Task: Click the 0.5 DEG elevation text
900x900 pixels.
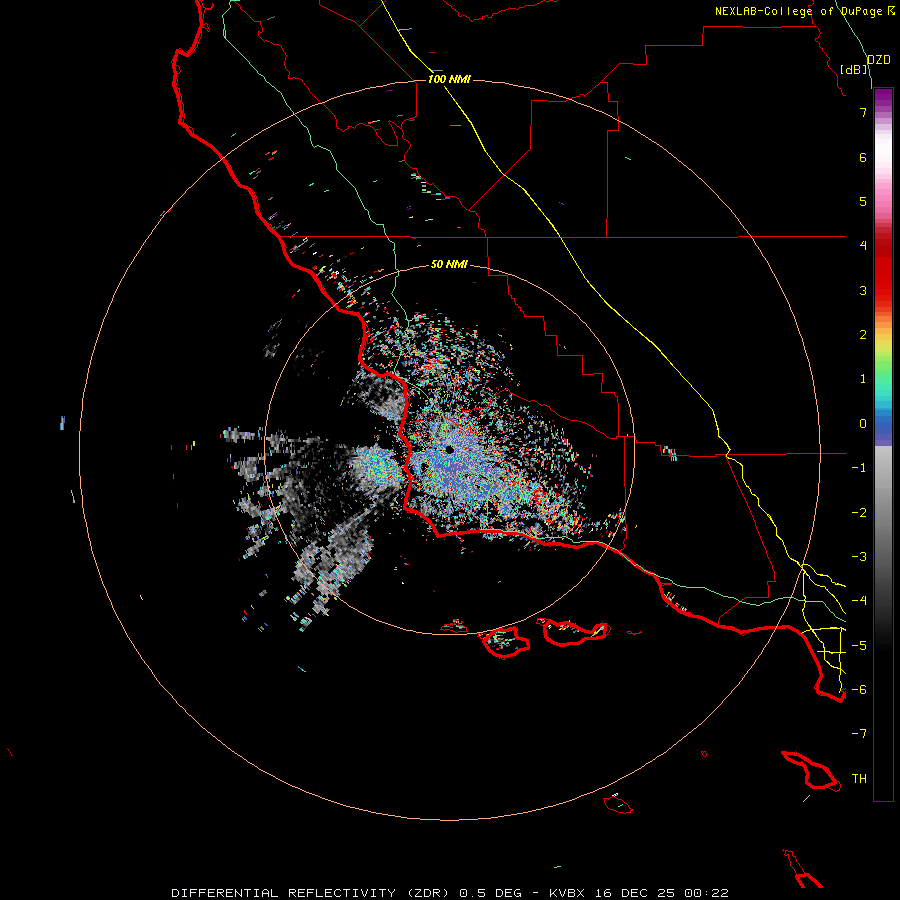Action: (490, 893)
